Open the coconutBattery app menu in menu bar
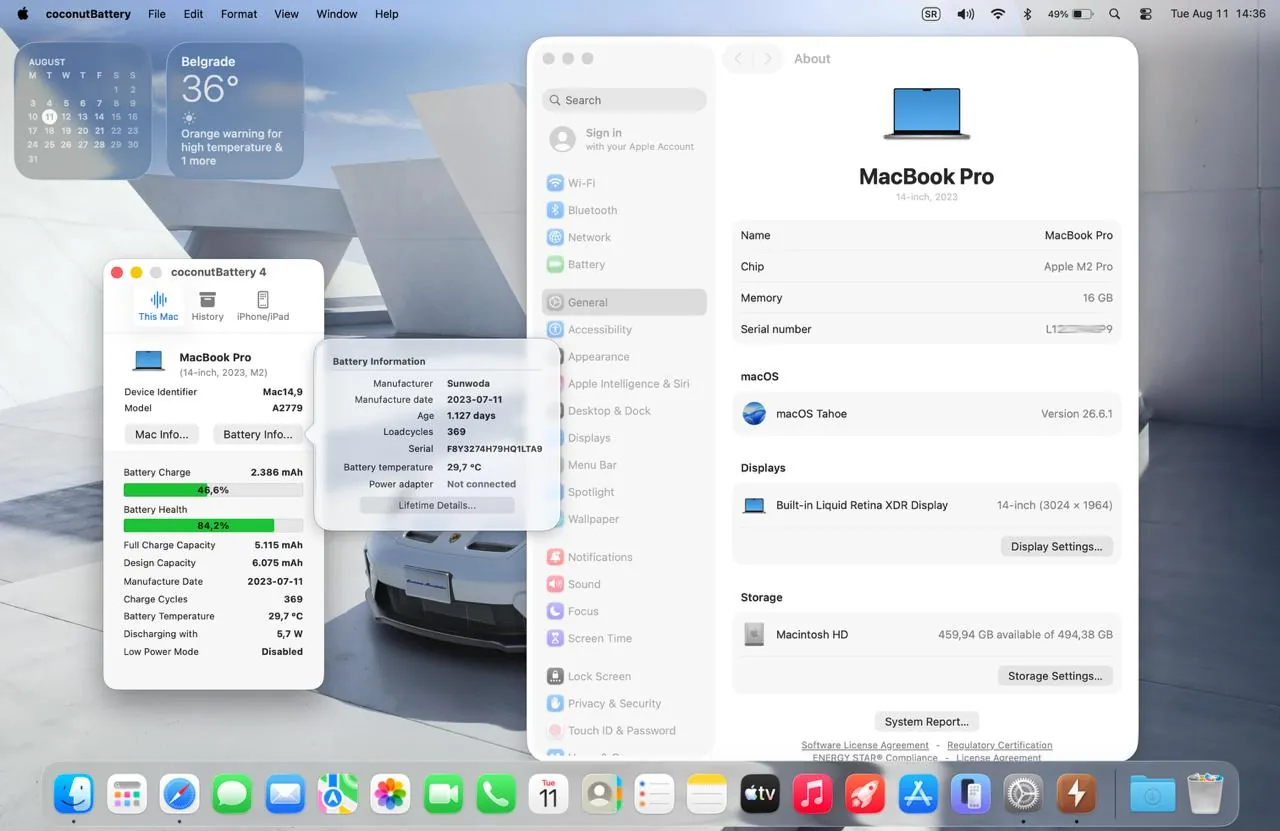The width and height of the screenshot is (1280, 831). (x=86, y=14)
